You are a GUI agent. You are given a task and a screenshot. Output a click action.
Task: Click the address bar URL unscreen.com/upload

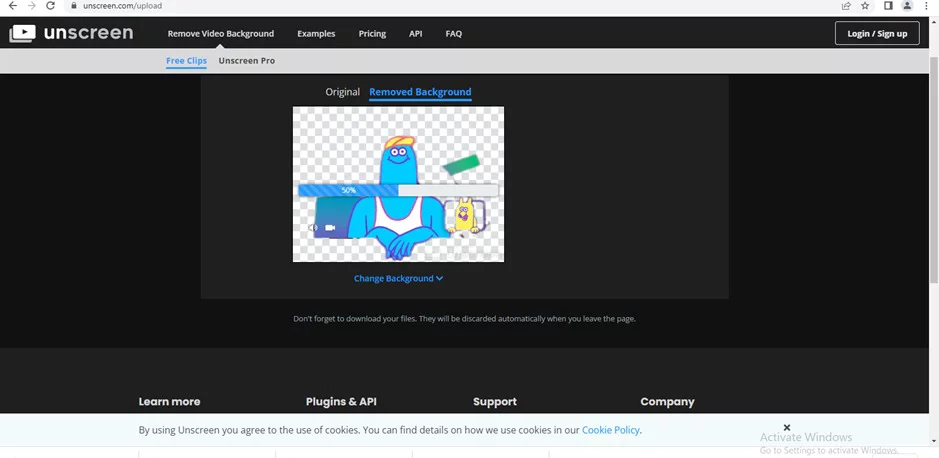point(122,6)
